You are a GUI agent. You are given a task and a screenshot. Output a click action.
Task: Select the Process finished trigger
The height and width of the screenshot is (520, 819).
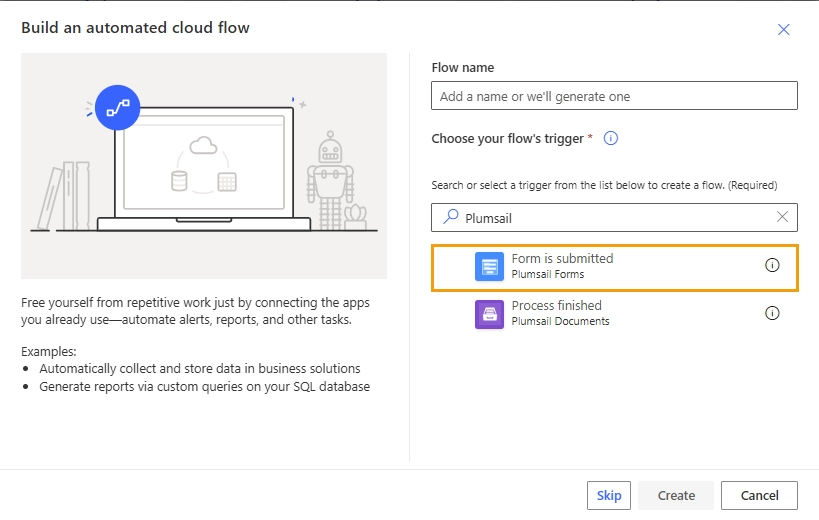[x=615, y=313]
